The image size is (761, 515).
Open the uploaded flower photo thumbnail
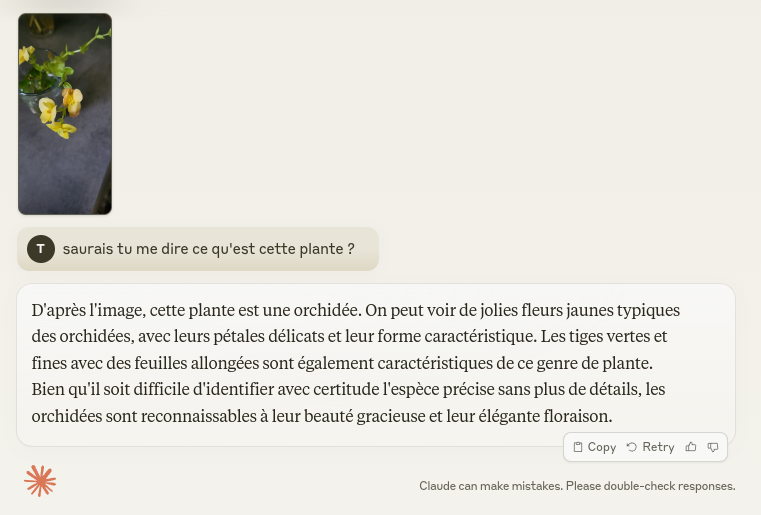pyautogui.click(x=65, y=114)
